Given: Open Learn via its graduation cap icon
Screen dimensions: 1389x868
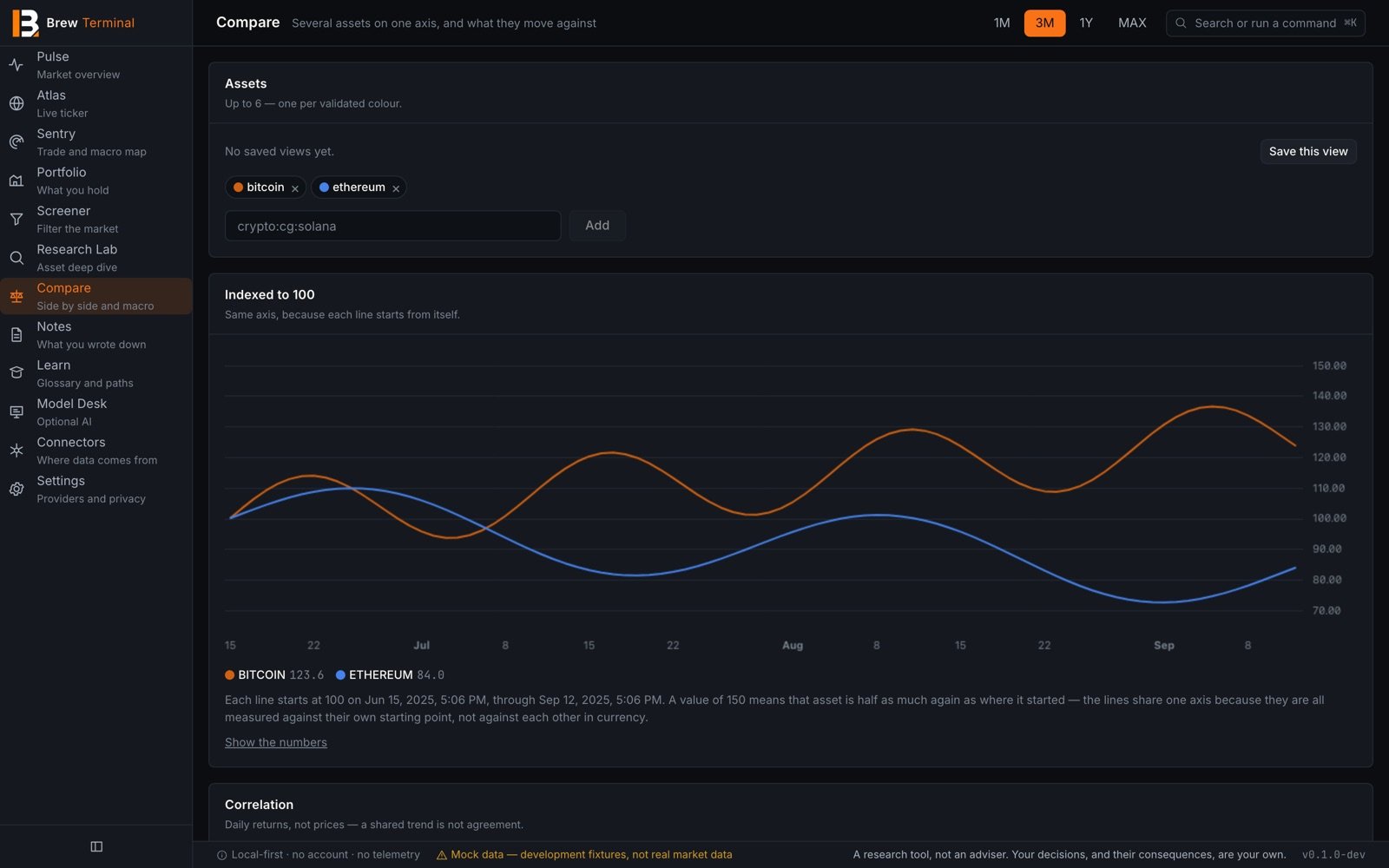Looking at the screenshot, I should coord(16,373).
